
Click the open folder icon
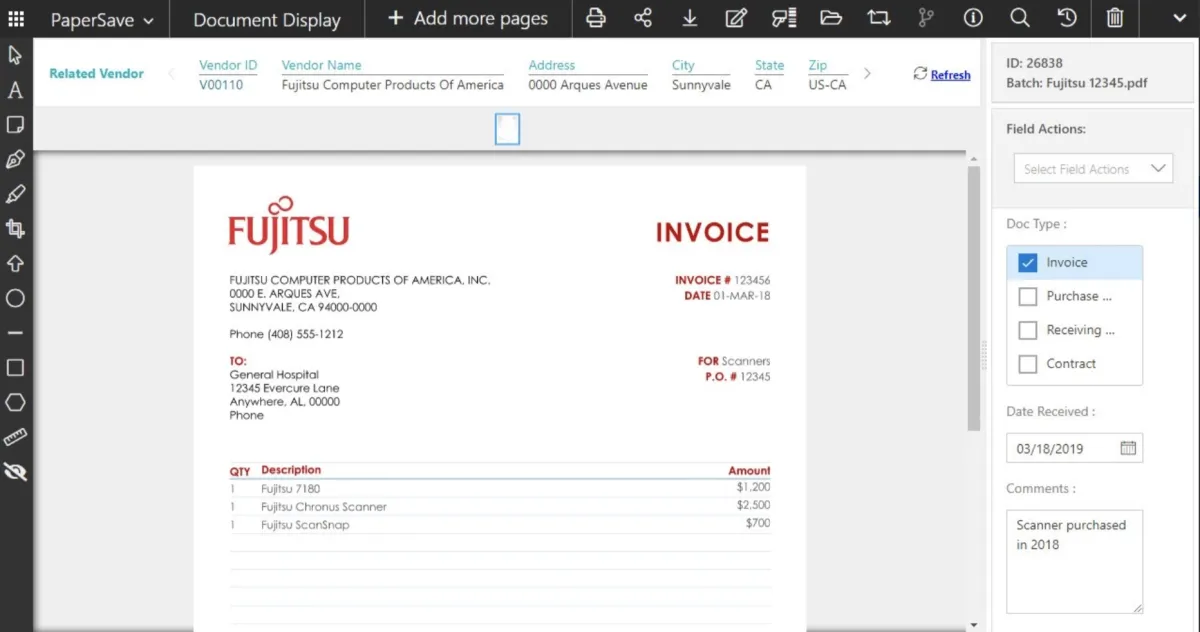pos(831,18)
